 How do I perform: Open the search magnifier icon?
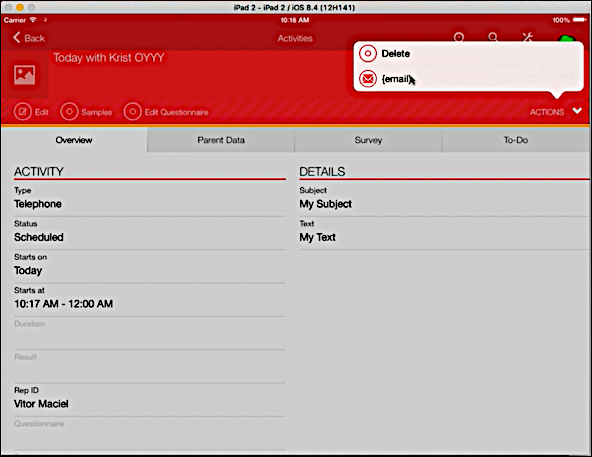493,37
